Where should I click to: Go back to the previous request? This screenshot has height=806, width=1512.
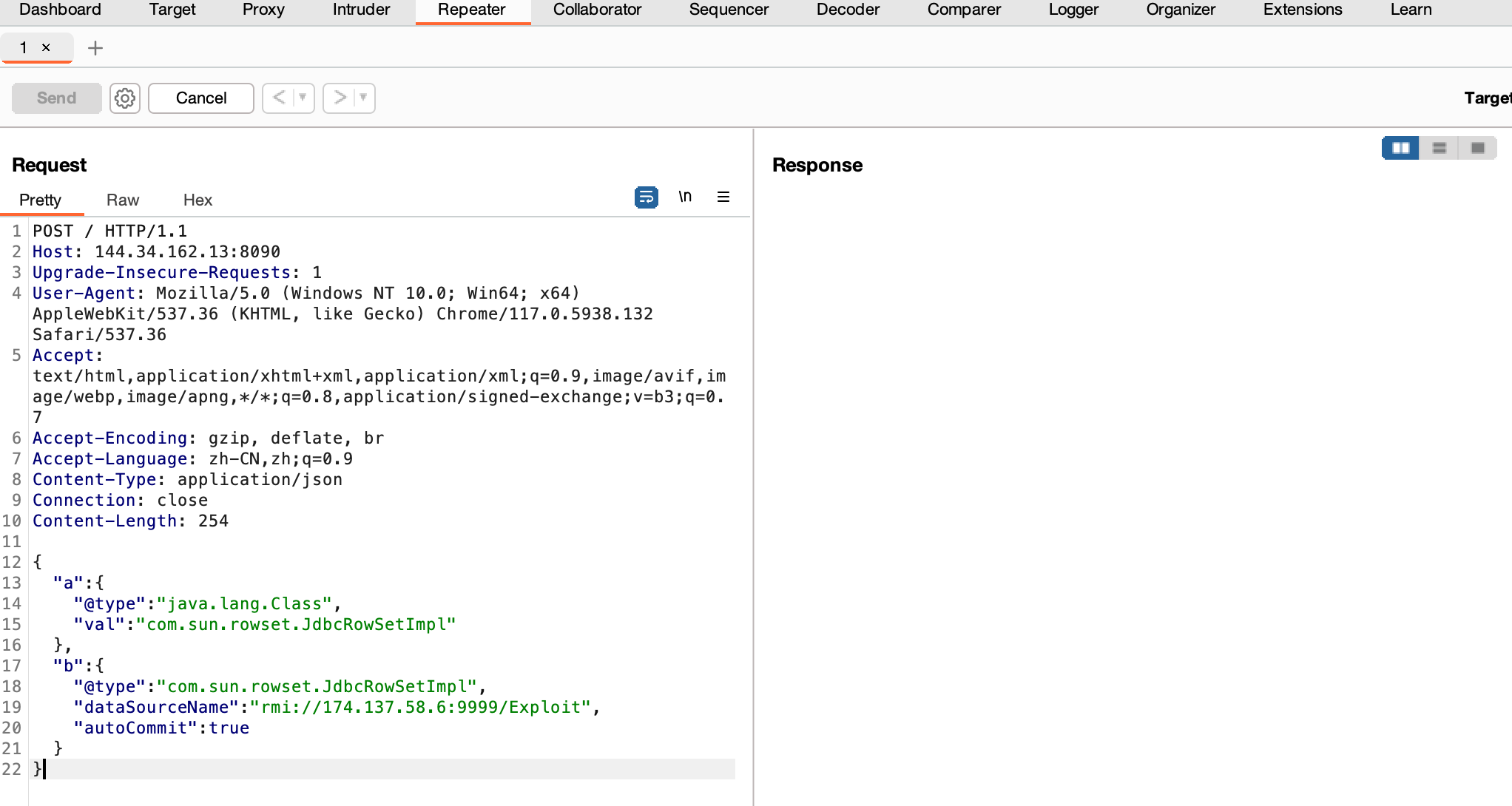click(x=279, y=98)
